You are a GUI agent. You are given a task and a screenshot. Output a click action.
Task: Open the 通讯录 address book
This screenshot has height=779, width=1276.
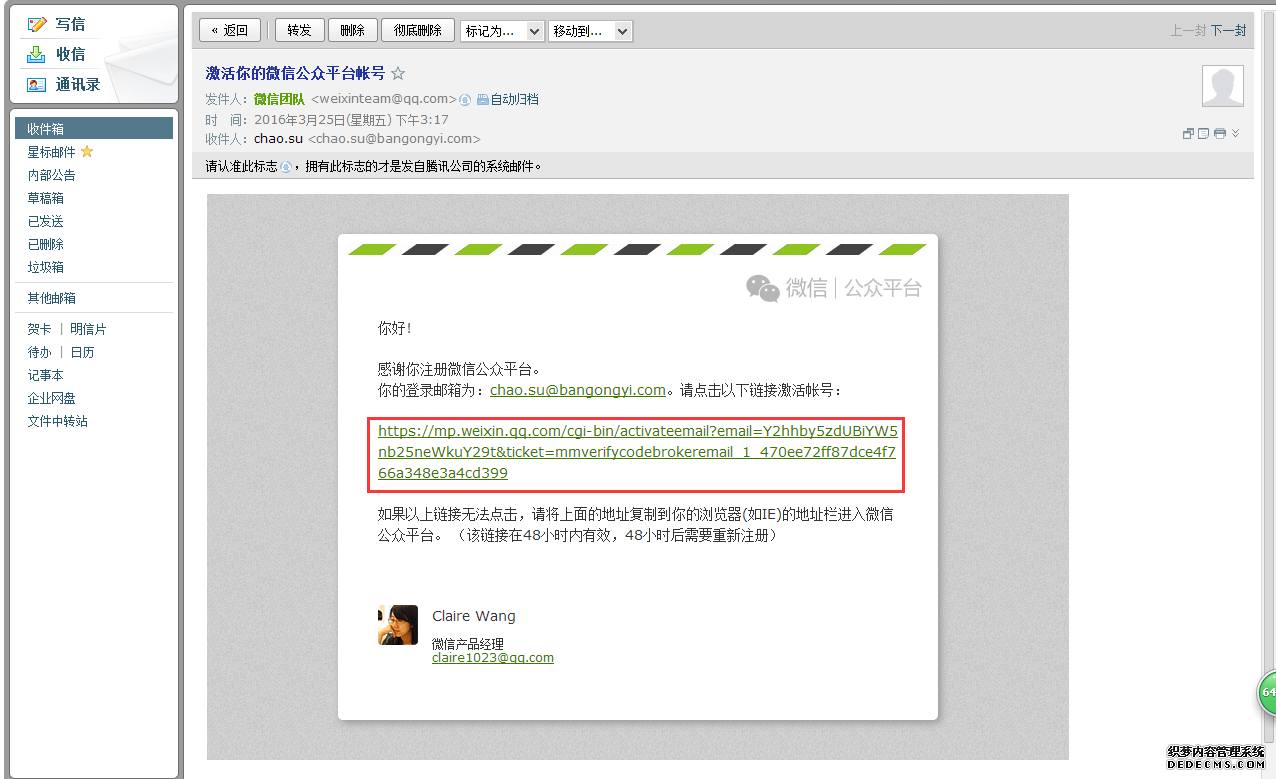64,84
